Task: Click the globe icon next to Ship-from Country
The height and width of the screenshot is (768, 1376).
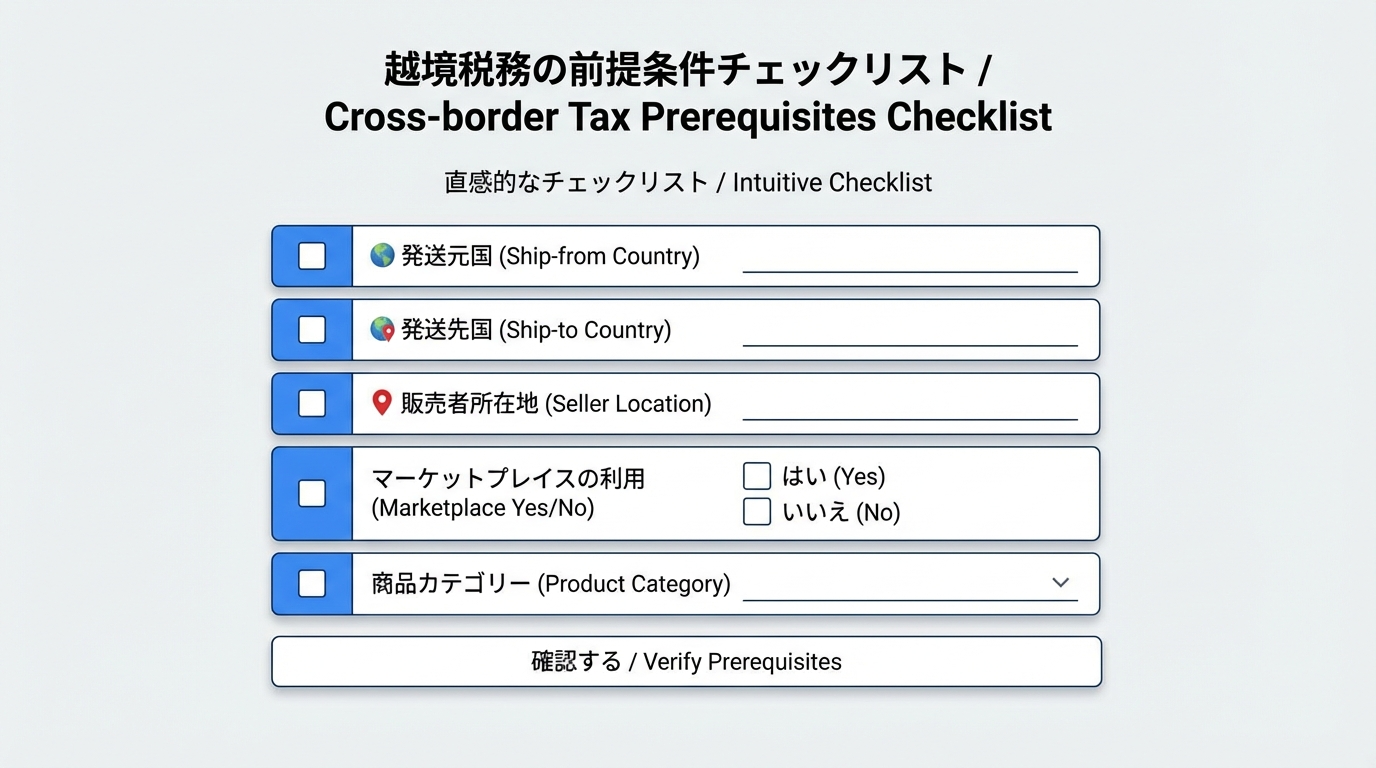Action: (381, 255)
